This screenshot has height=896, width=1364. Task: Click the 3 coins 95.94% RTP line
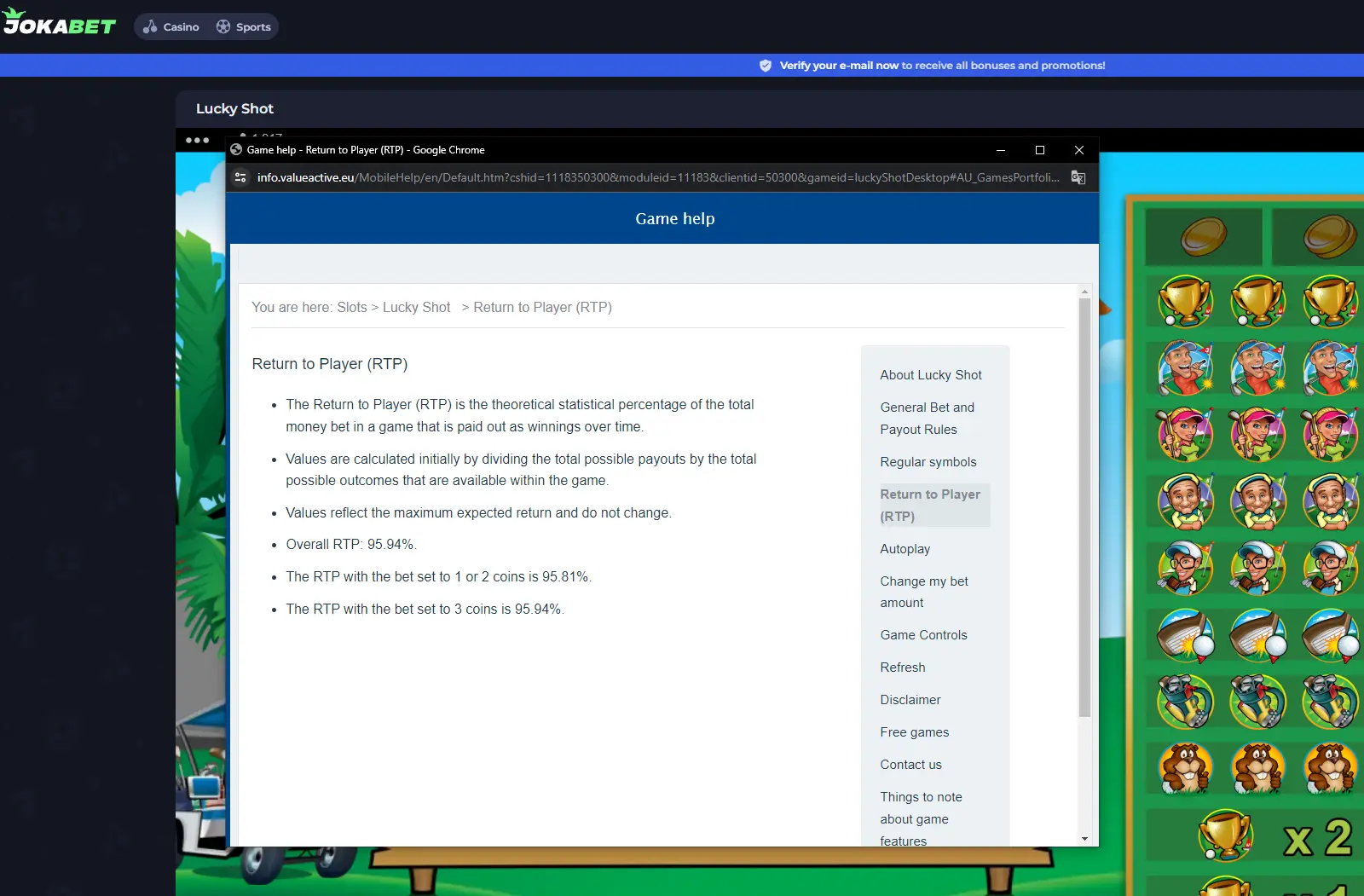pos(425,610)
